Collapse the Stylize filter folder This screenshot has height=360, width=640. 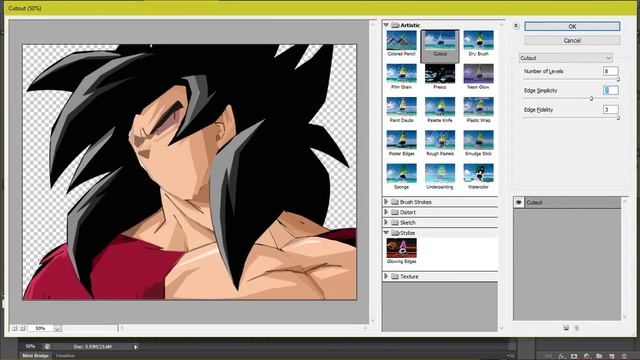point(386,233)
